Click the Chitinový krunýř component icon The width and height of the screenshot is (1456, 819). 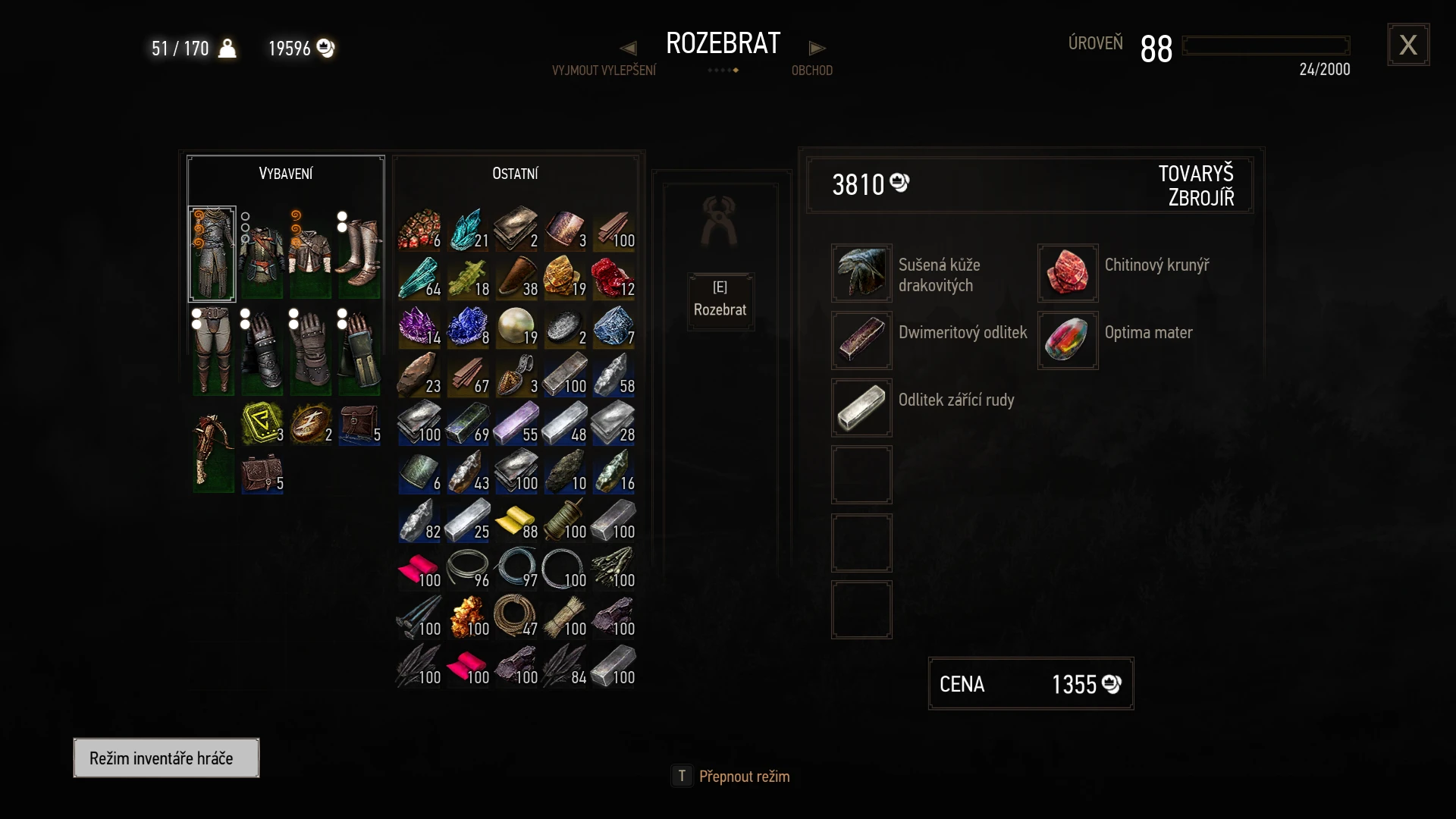point(1068,272)
